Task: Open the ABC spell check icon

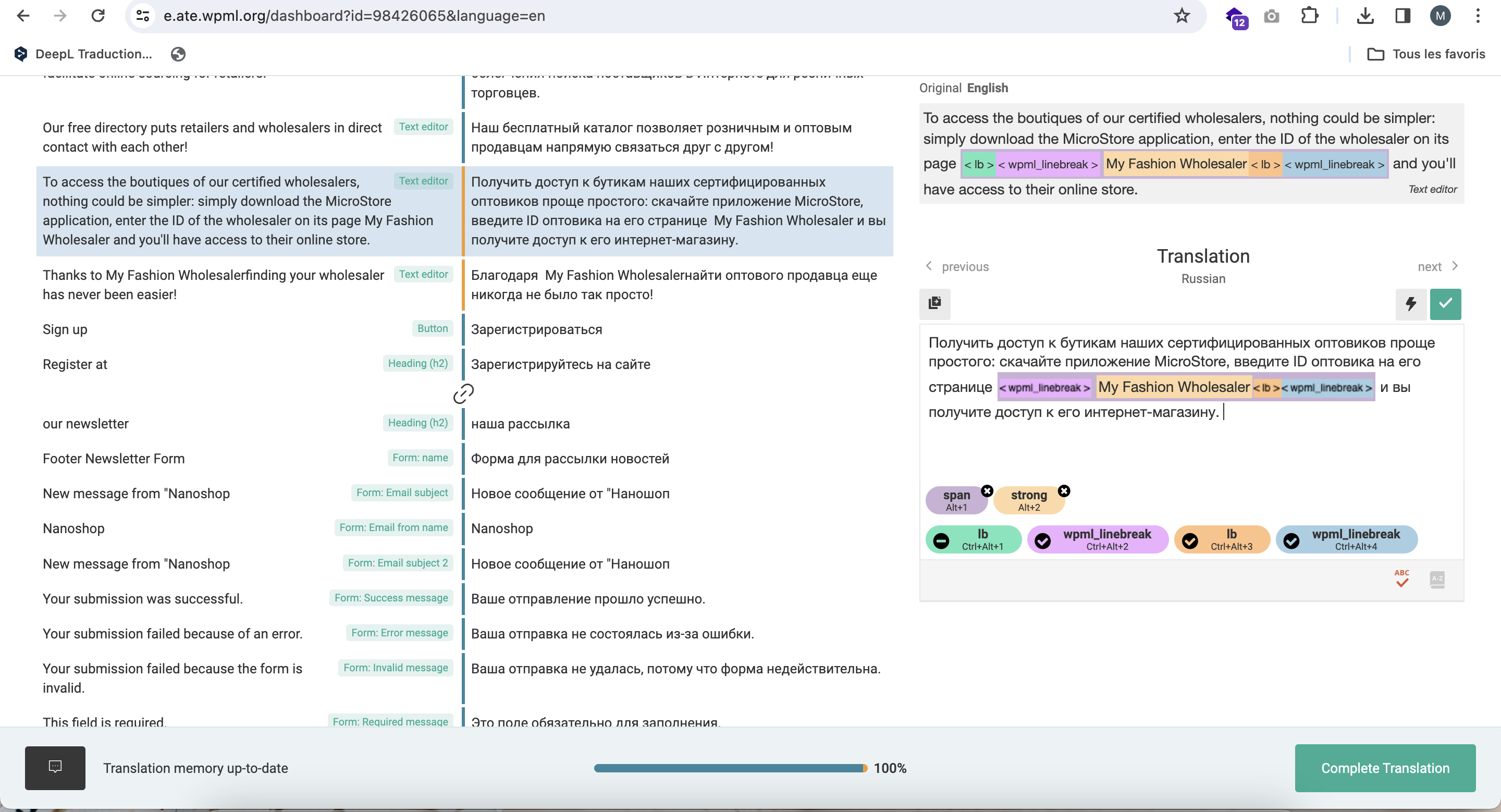Action: pos(1402,579)
